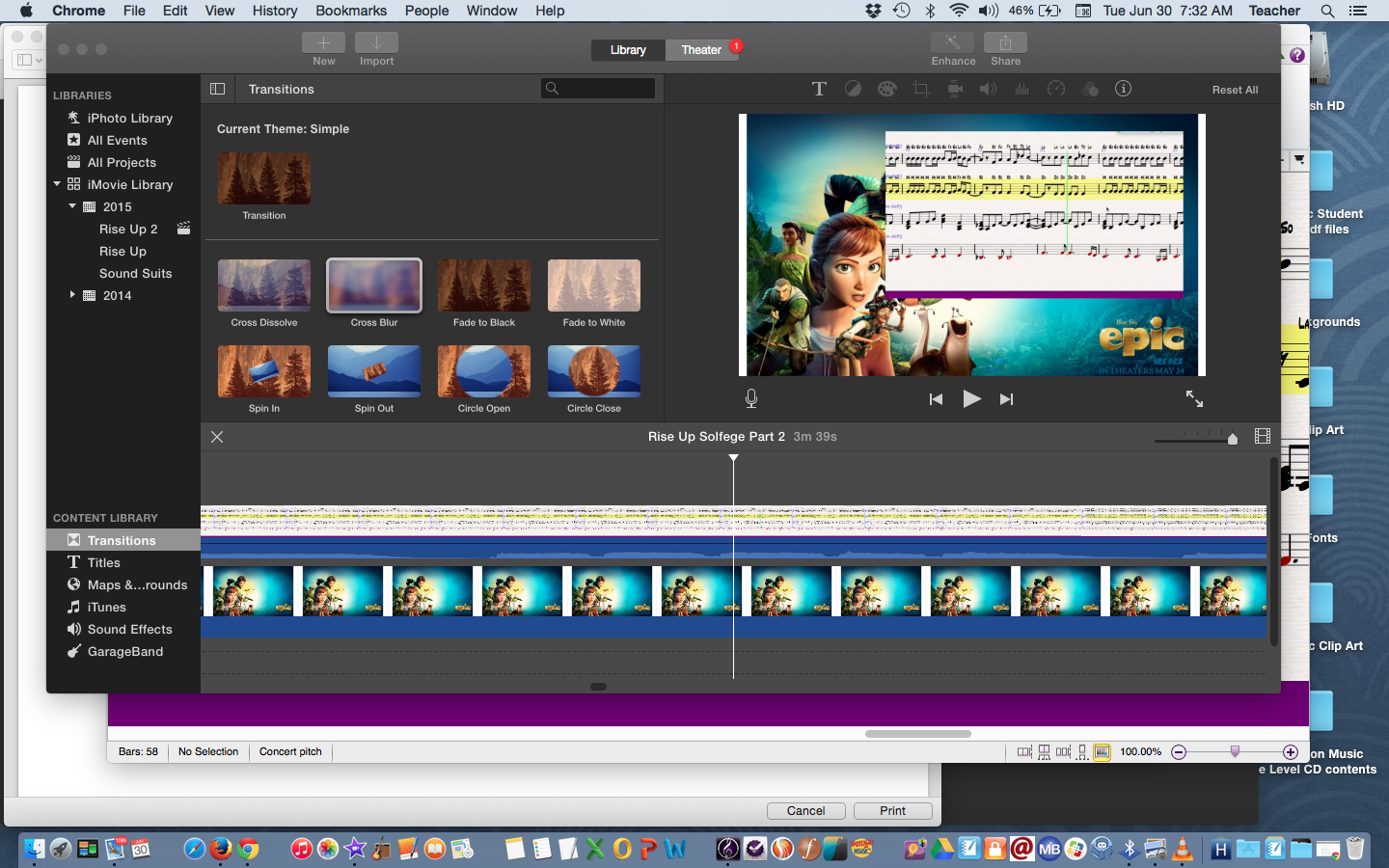Open the volume adjustment control

click(x=988, y=89)
